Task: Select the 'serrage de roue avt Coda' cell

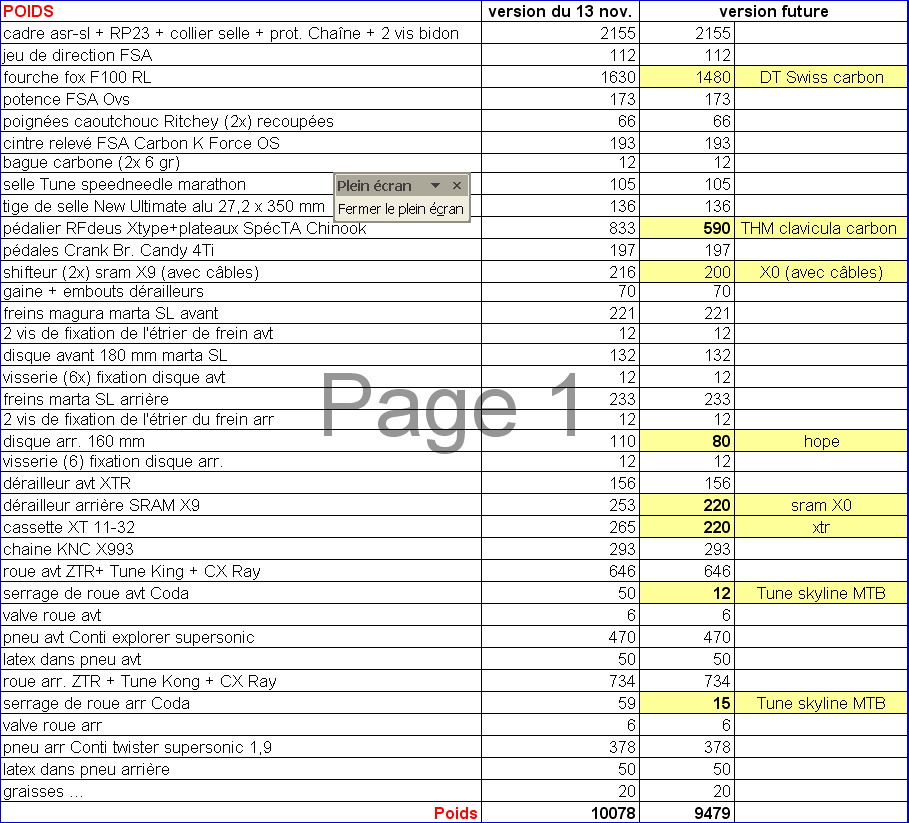Action: coord(241,593)
